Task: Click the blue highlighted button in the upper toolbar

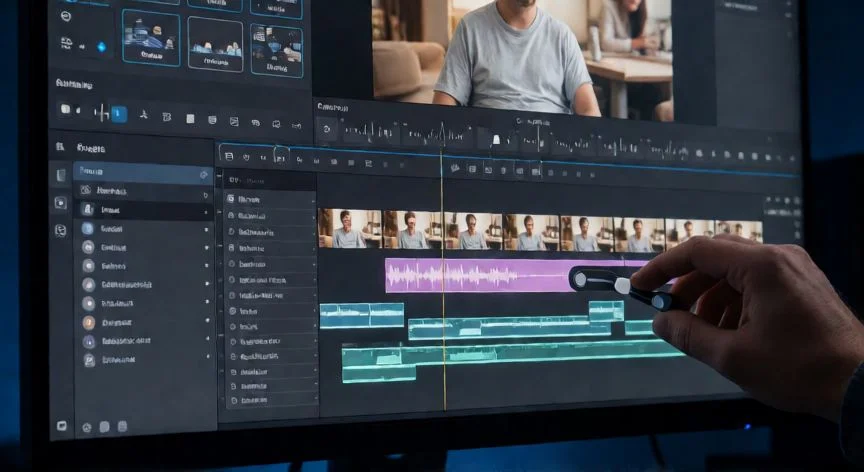Action: tap(118, 114)
